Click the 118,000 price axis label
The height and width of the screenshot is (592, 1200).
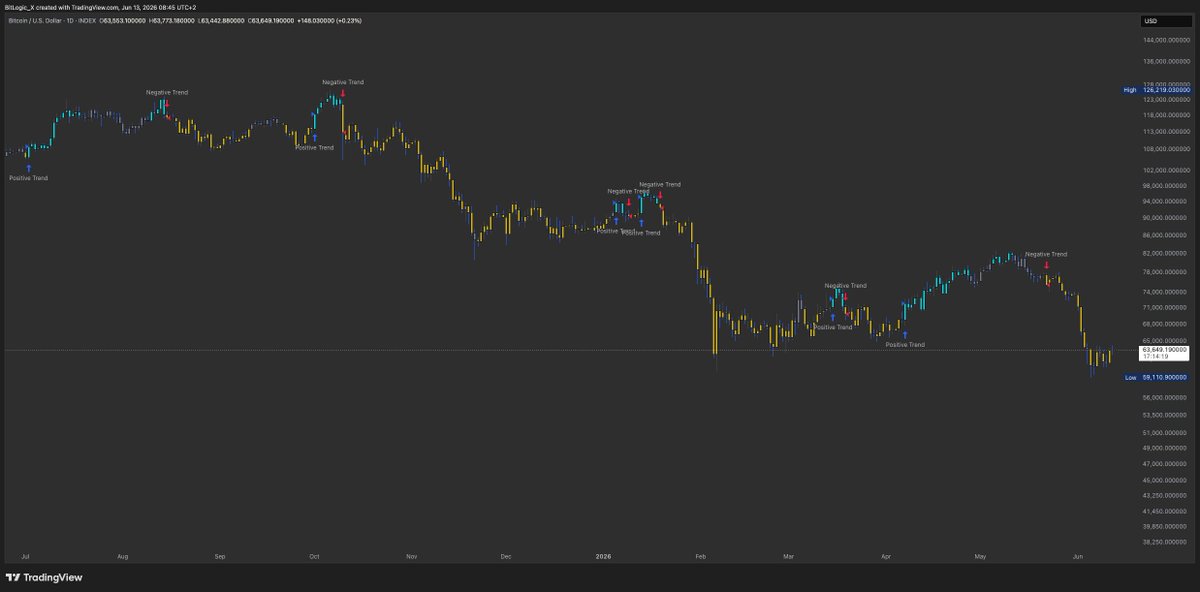click(x=1165, y=116)
